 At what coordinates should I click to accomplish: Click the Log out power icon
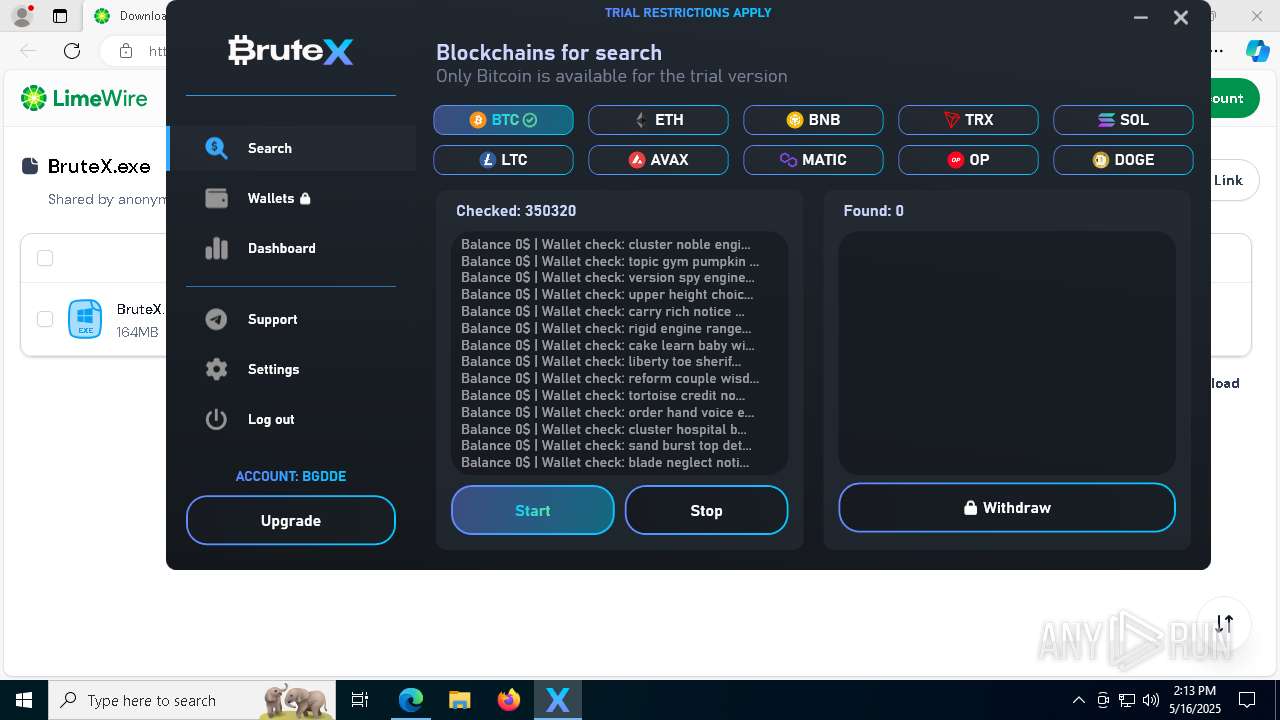coord(217,419)
